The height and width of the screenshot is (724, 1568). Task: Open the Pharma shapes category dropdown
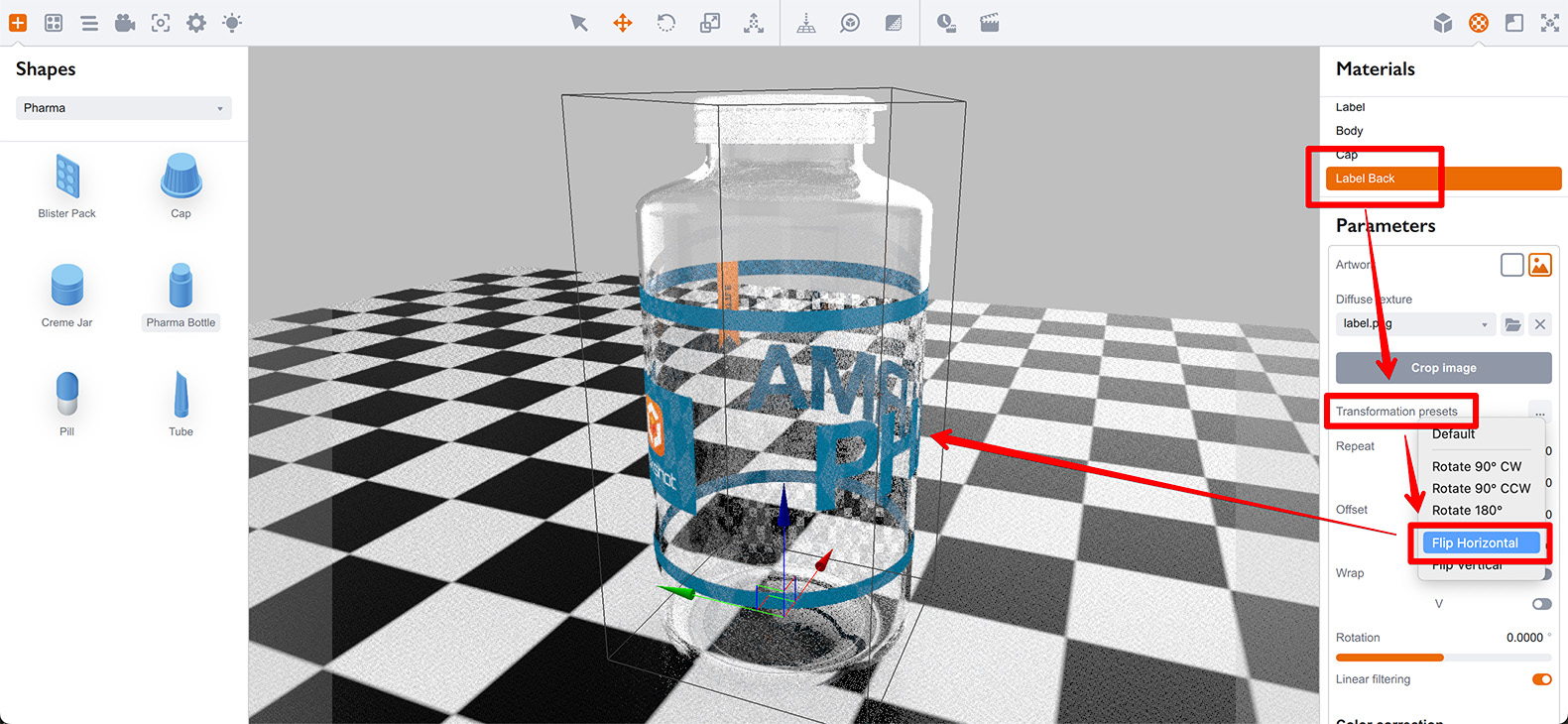[124, 108]
